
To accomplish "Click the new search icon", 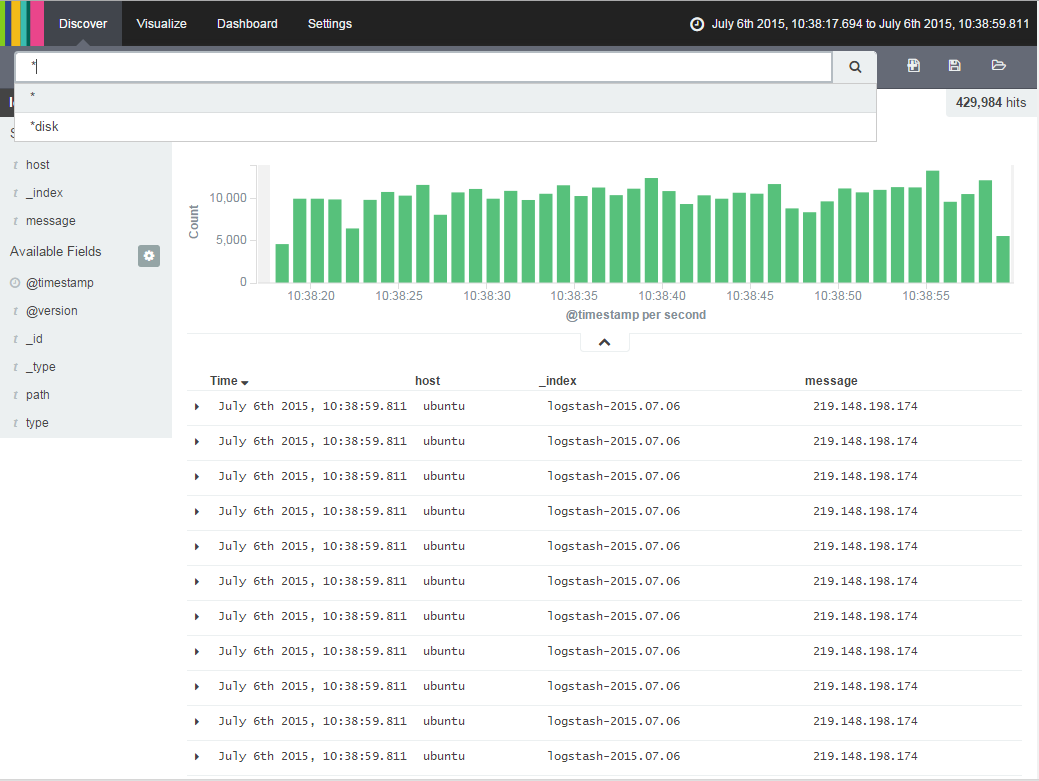I will [913, 66].
